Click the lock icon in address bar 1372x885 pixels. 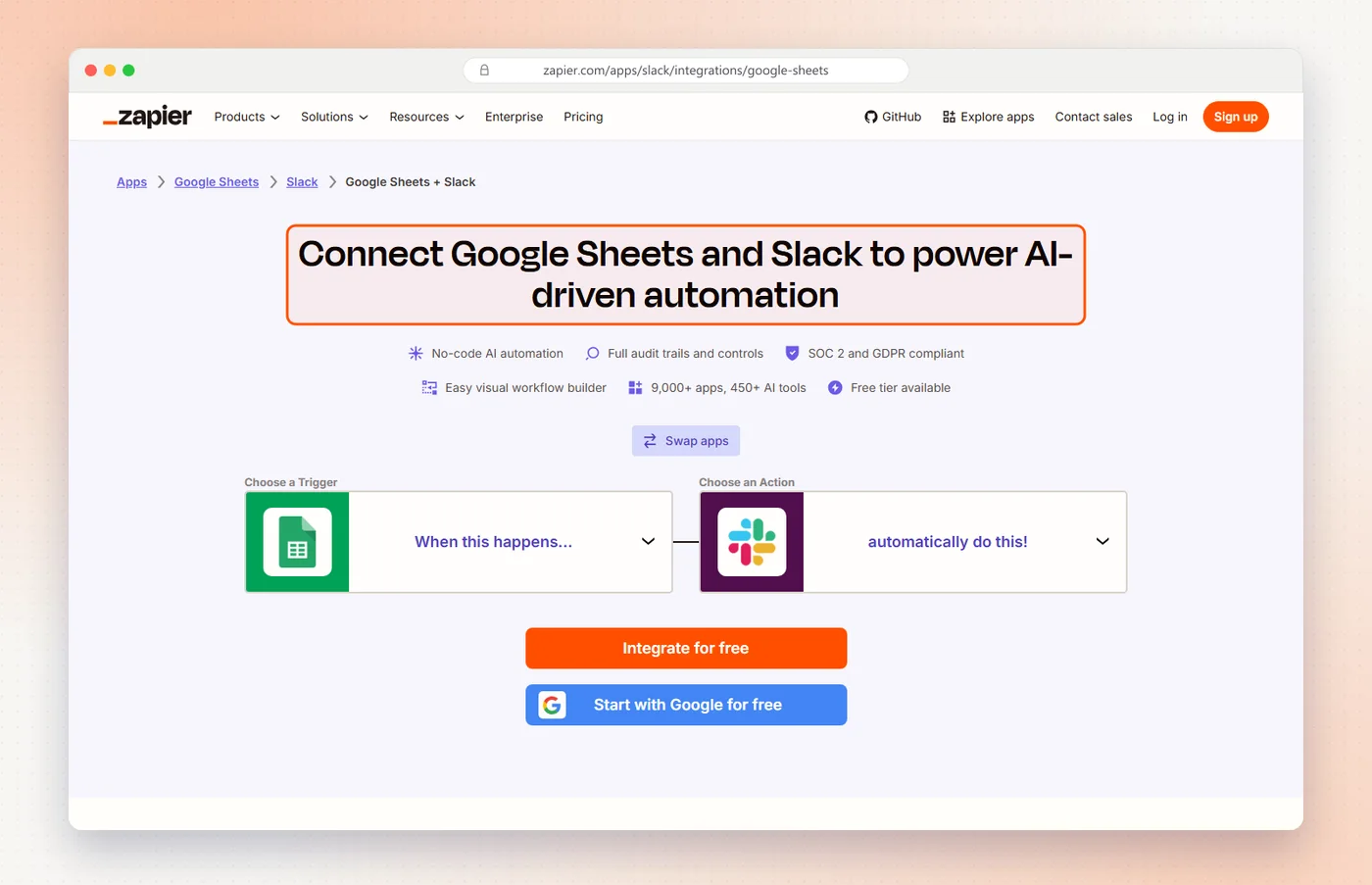(484, 71)
